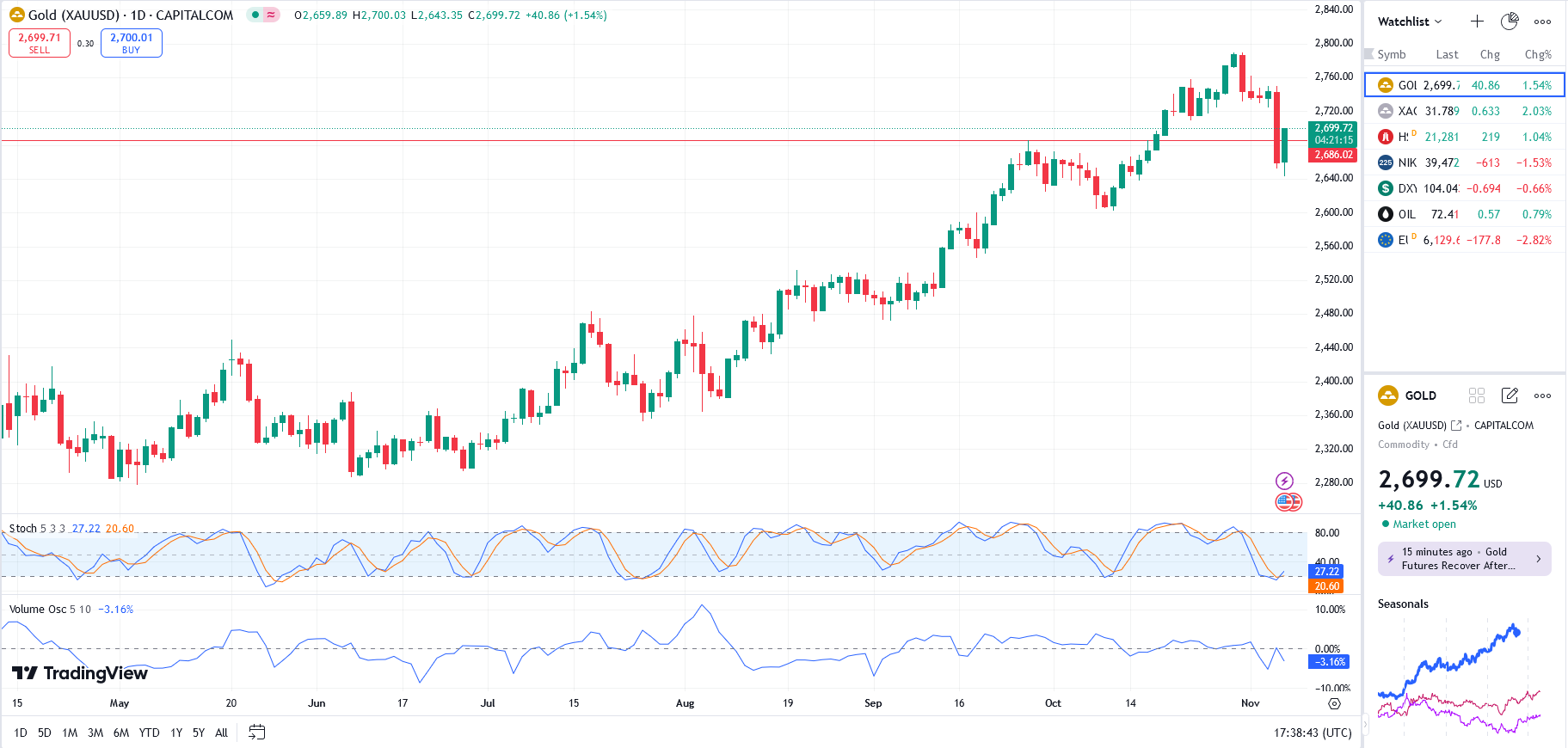This screenshot has width=1568, height=748.
Task: Select the YTD time range
Action: [x=150, y=733]
